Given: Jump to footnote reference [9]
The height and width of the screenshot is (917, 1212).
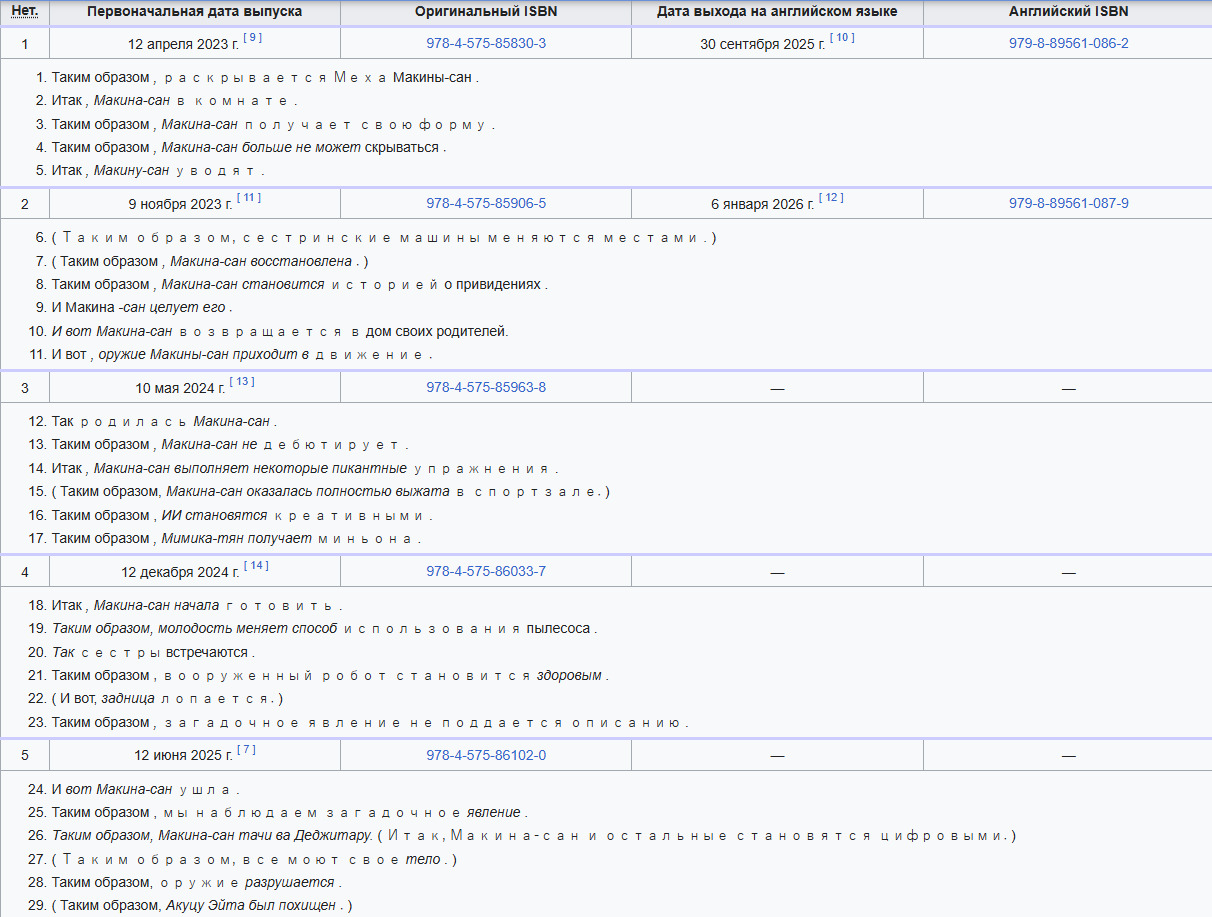Looking at the screenshot, I should point(253,38).
